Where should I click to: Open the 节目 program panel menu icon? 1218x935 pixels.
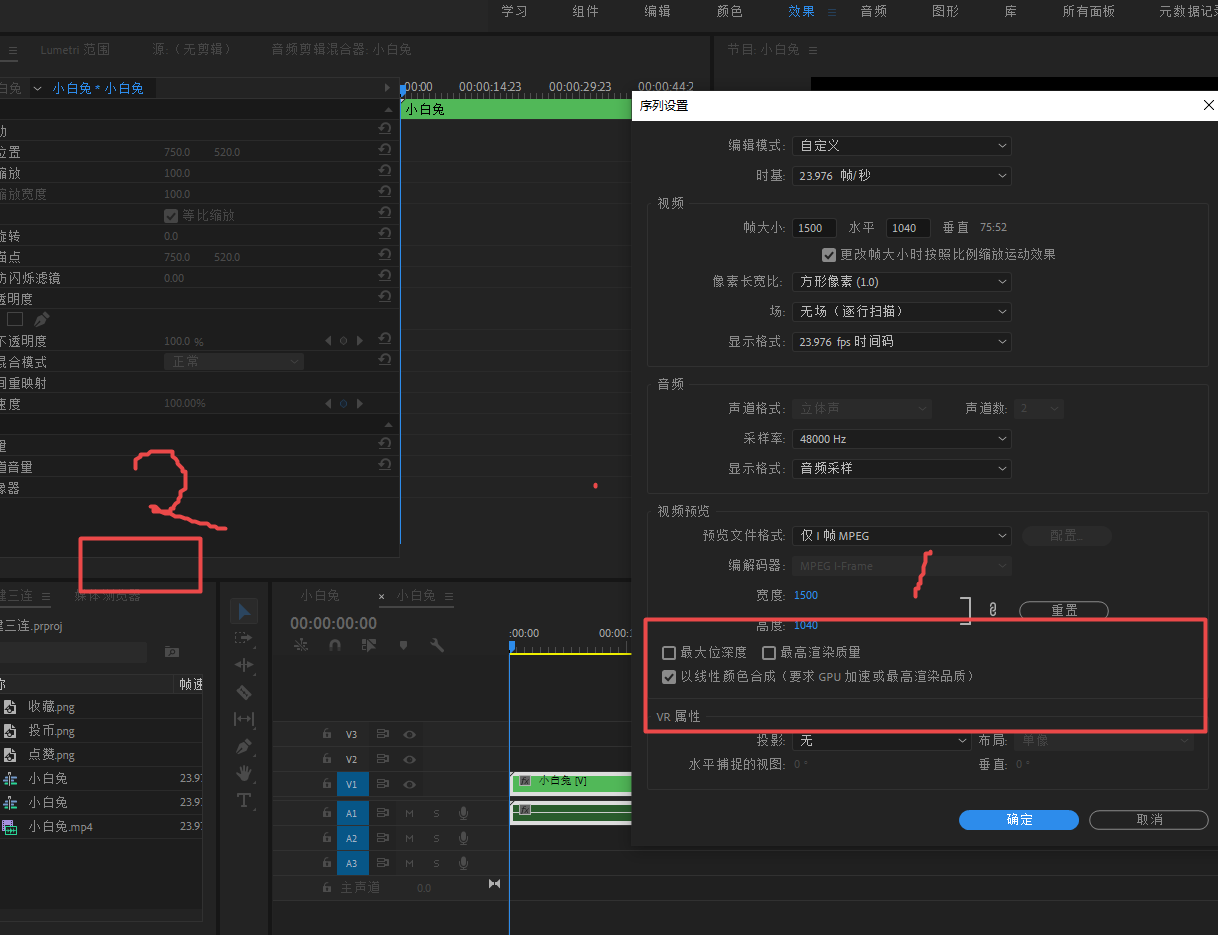(x=812, y=49)
